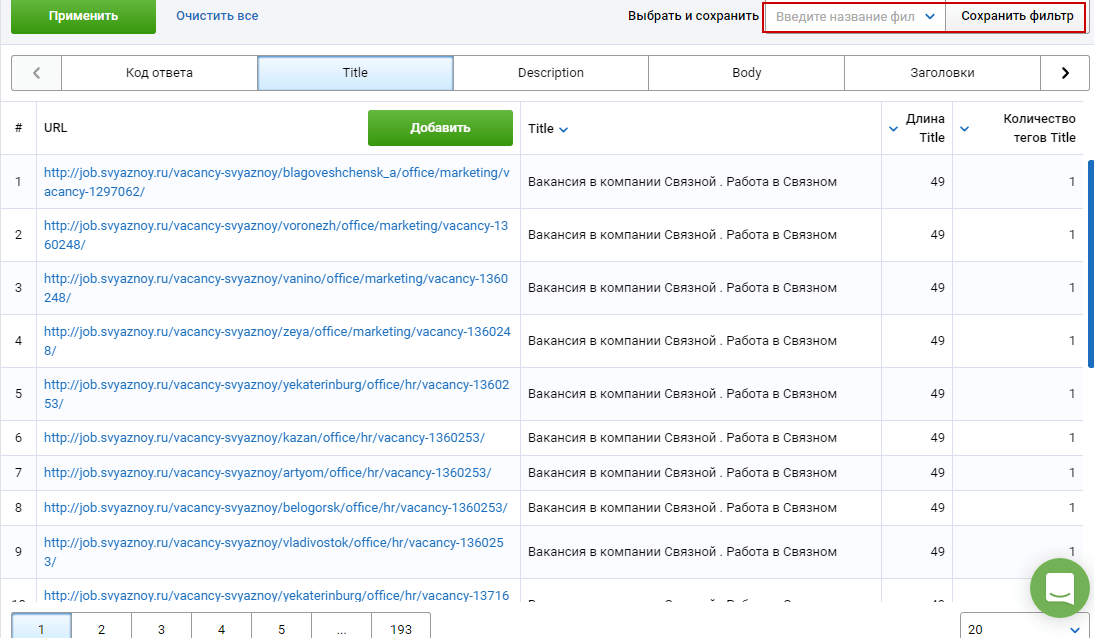This screenshot has height=638, width=1094.
Task: Click the # column header
Action: [x=18, y=128]
